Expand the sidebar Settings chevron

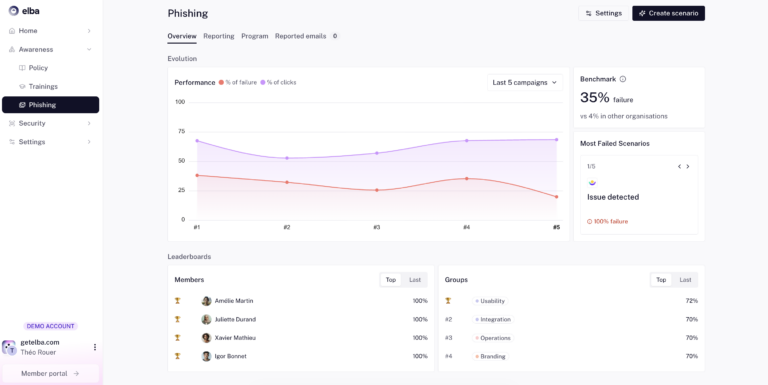89,142
